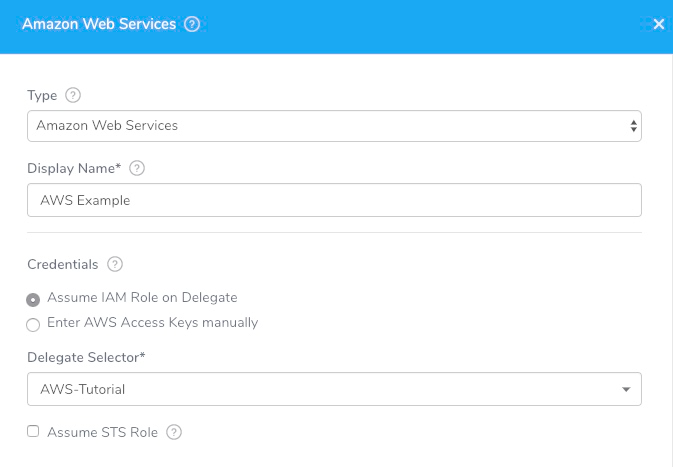Viewport: 673px width, 467px height.
Task: Click the Display Name field with AWS Example
Action: (334, 200)
